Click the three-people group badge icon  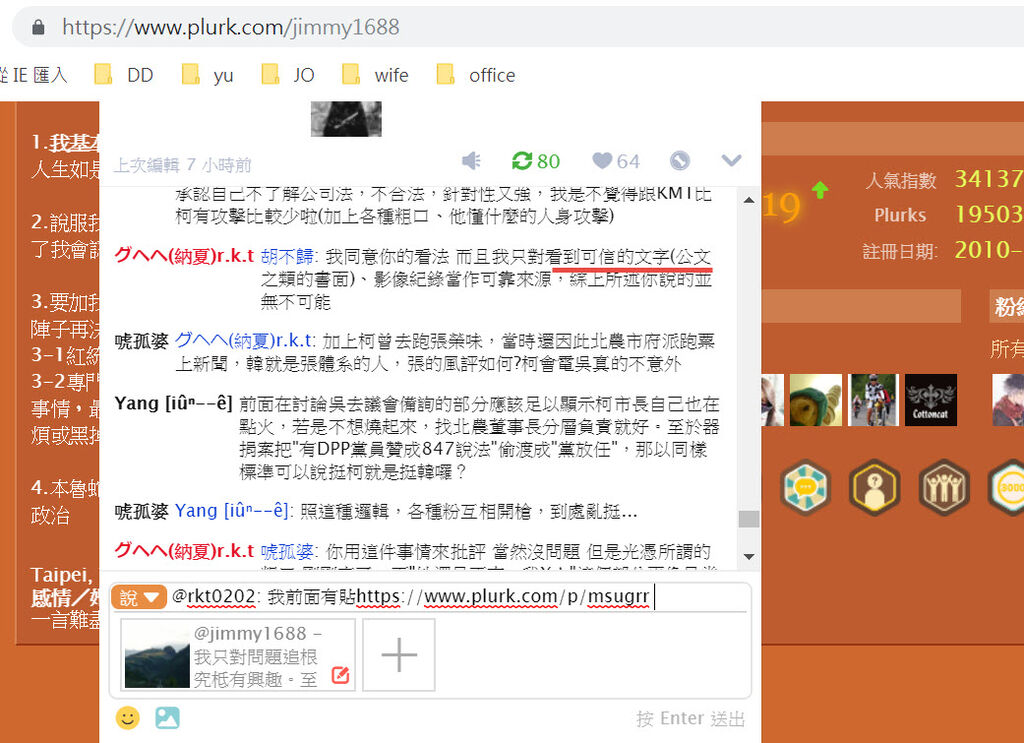pyautogui.click(x=944, y=488)
